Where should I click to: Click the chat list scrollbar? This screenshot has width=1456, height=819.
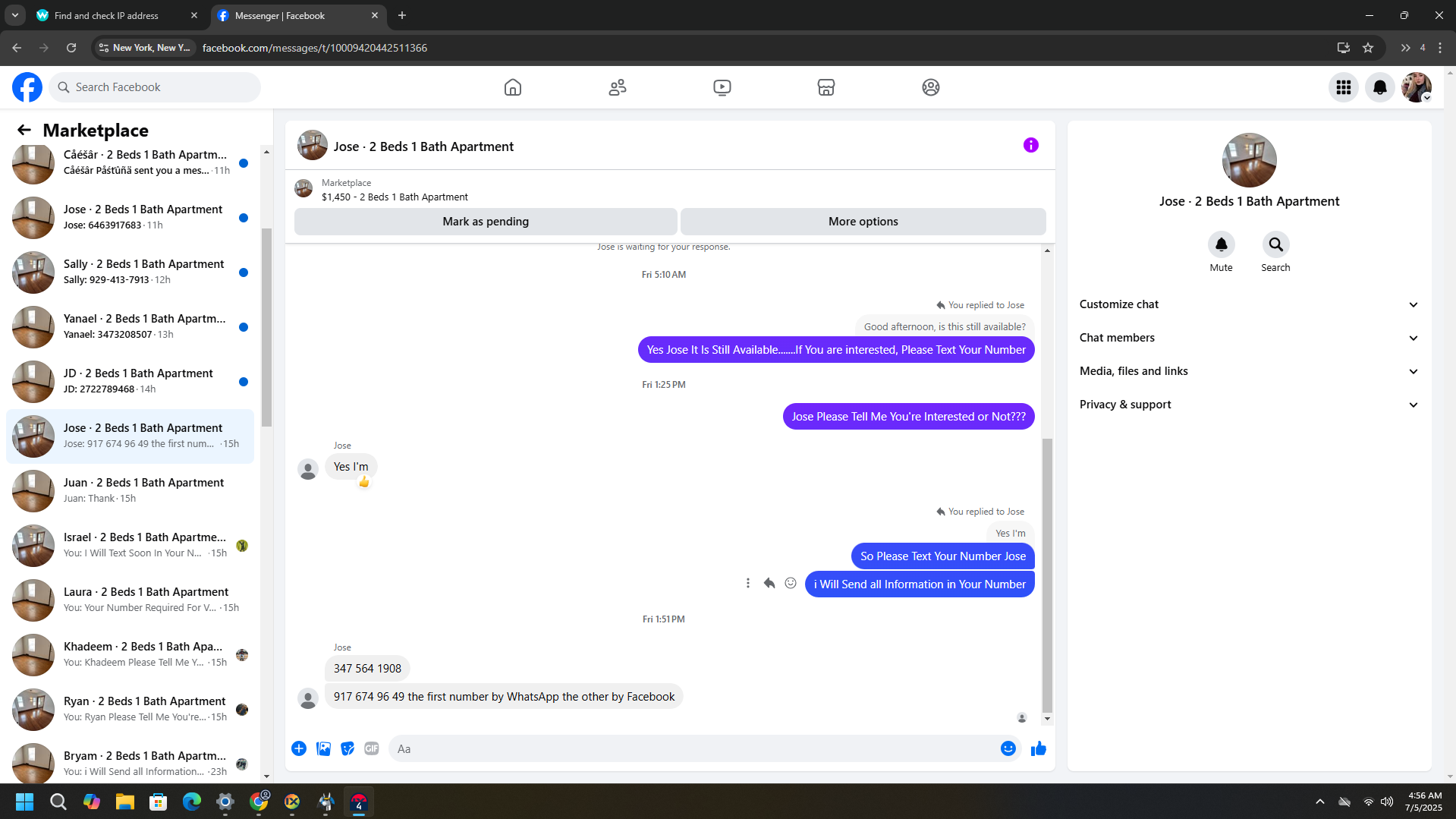266,326
